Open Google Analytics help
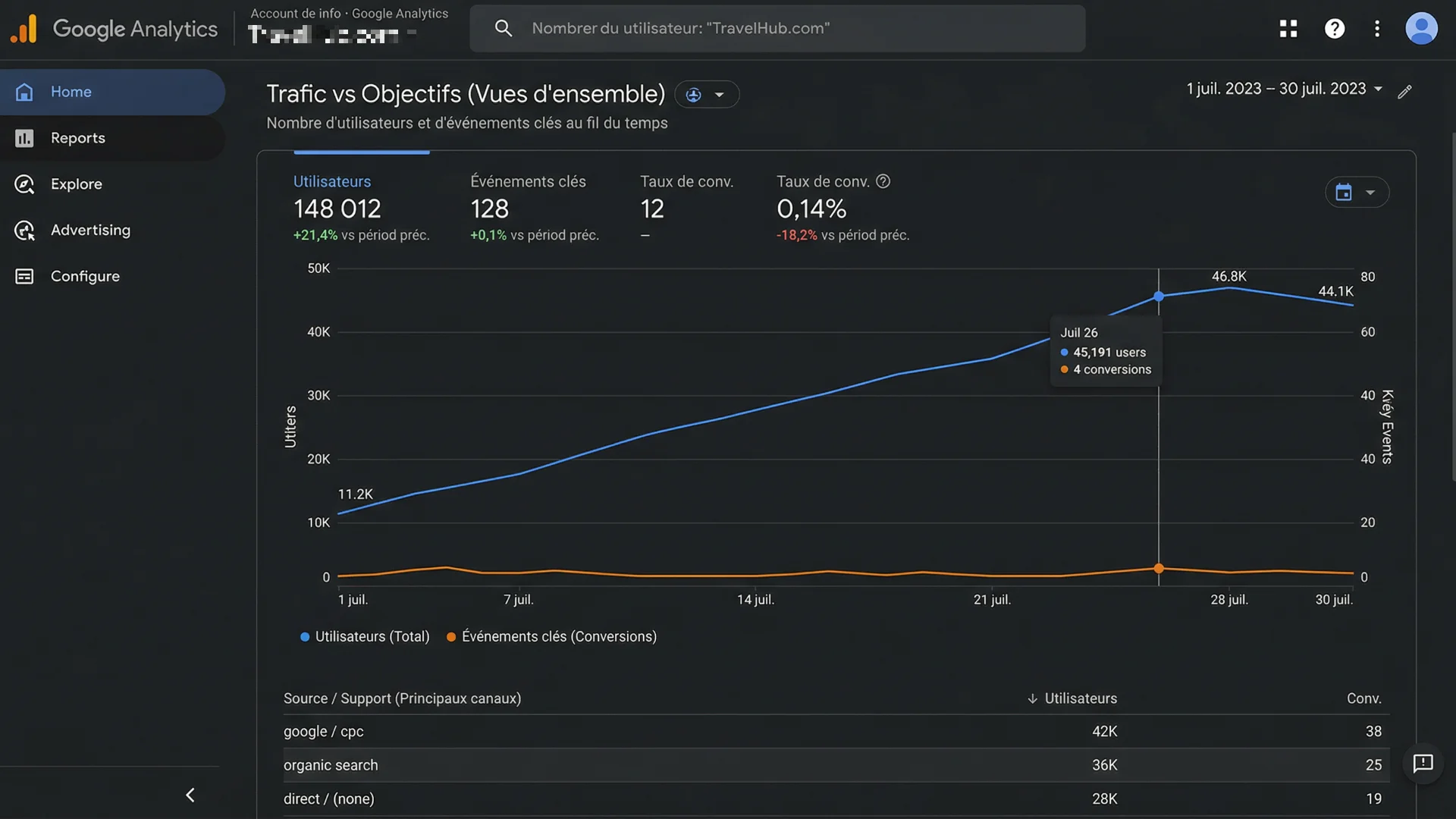Viewport: 1456px width, 819px height. (1335, 29)
